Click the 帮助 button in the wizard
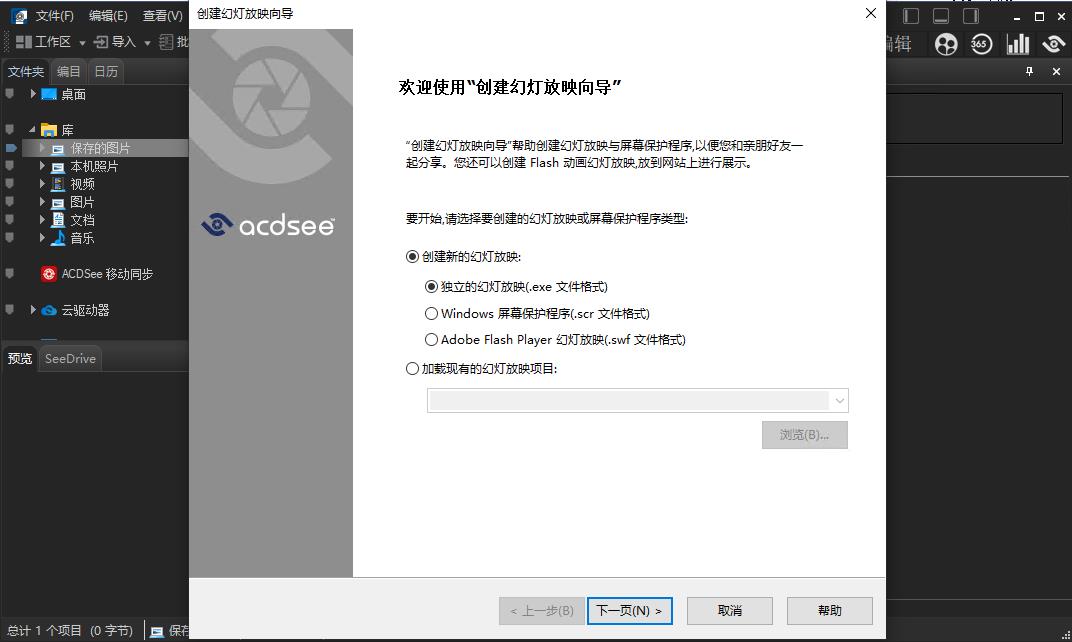The width and height of the screenshot is (1072, 642). 830,610
